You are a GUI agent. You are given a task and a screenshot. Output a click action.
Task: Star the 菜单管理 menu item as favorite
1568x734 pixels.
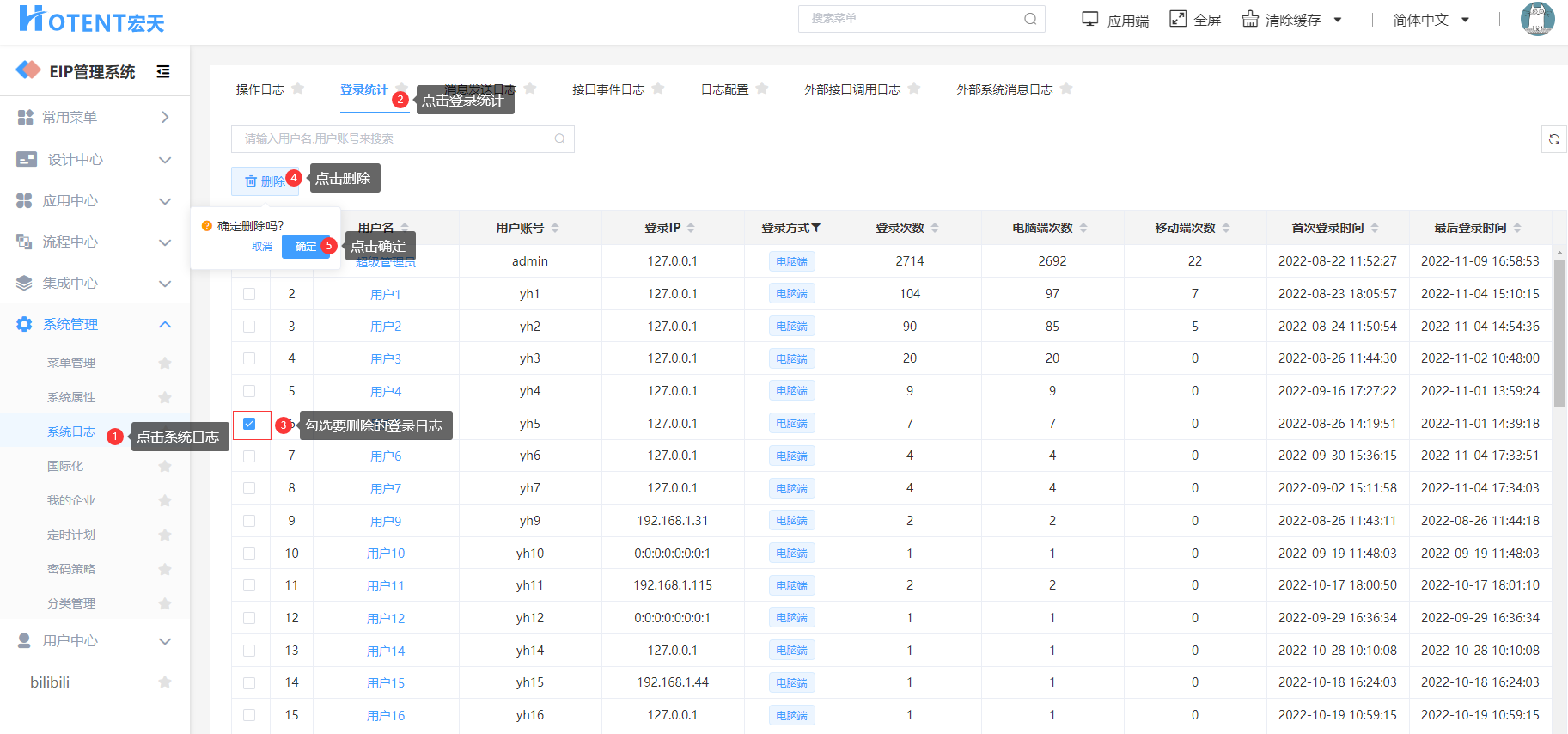click(165, 363)
